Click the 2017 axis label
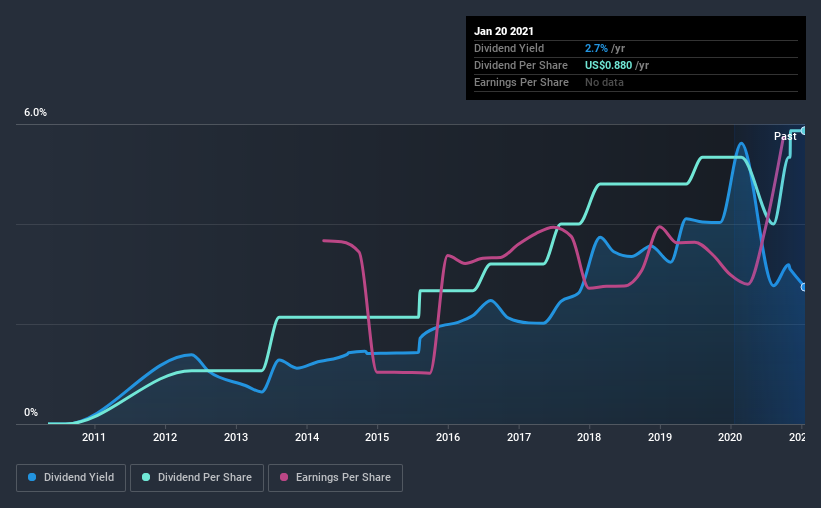This screenshot has width=821, height=508. [x=519, y=437]
